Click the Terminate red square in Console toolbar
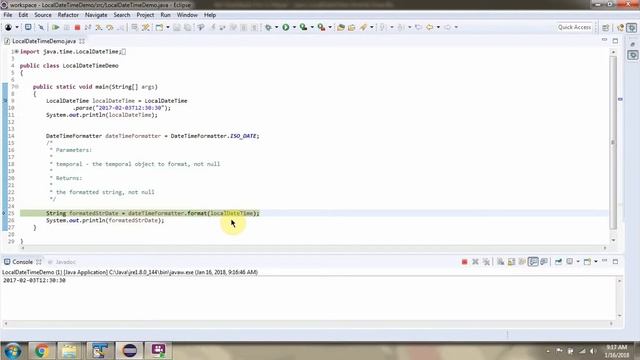This screenshot has width=640, height=360. (464, 262)
